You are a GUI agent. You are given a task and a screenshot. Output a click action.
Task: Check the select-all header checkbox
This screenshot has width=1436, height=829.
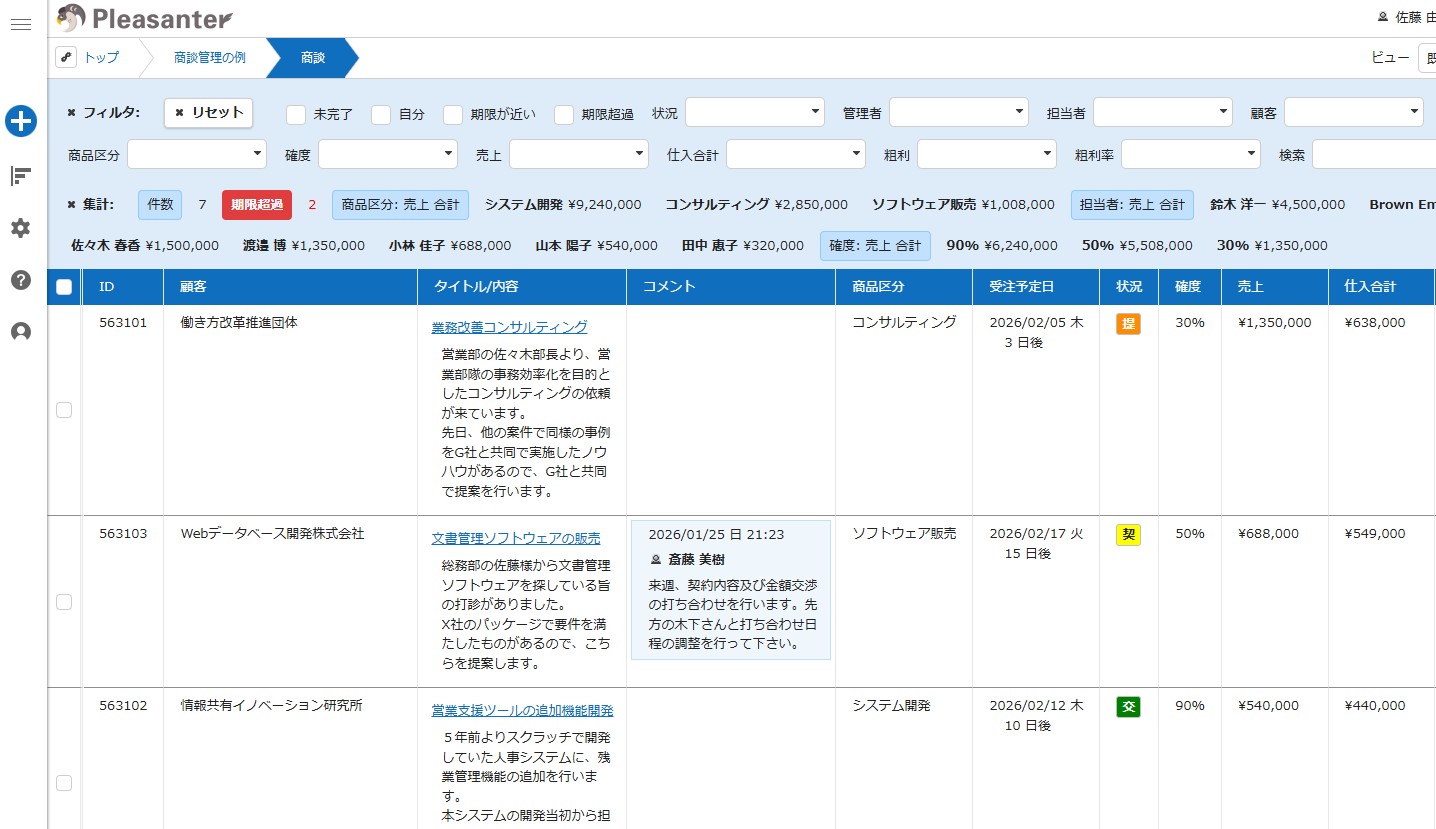(x=64, y=287)
